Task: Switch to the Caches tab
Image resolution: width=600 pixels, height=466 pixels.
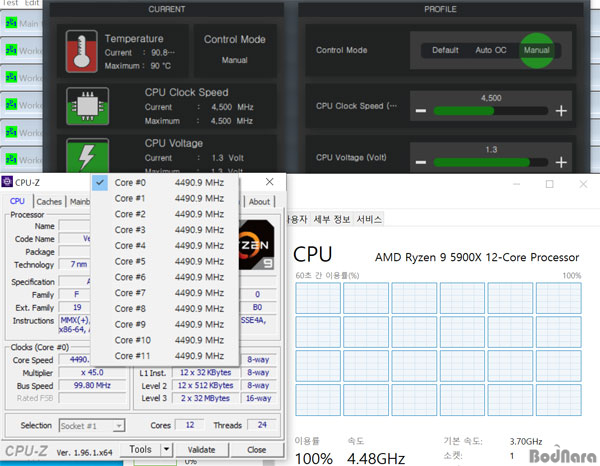Action: pos(49,202)
